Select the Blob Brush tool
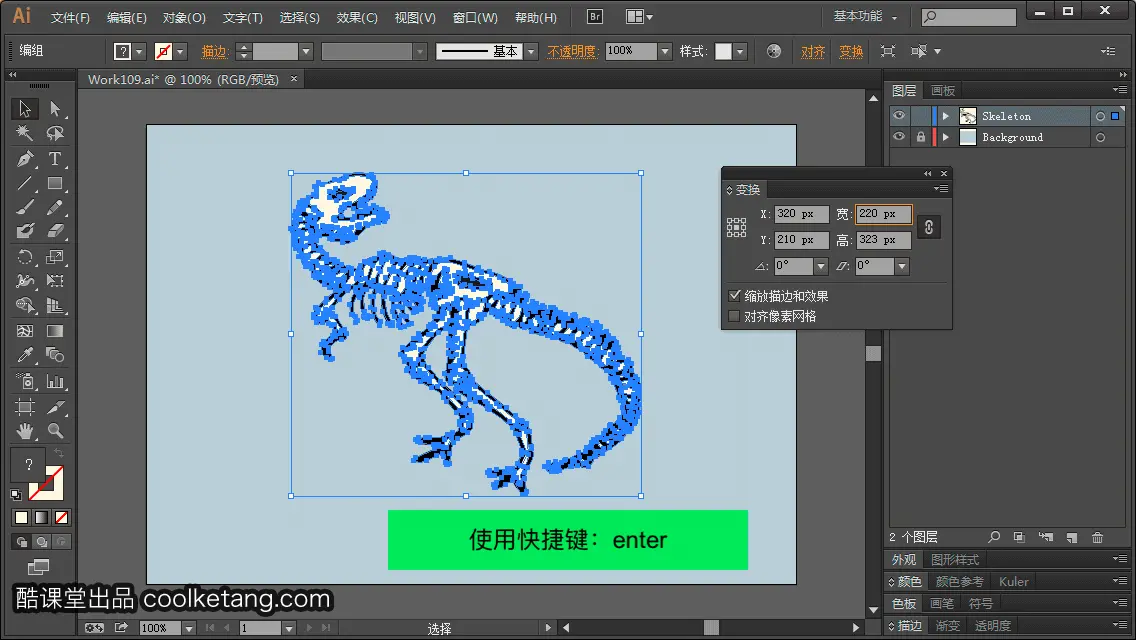This screenshot has height=640, width=1136. (25, 231)
